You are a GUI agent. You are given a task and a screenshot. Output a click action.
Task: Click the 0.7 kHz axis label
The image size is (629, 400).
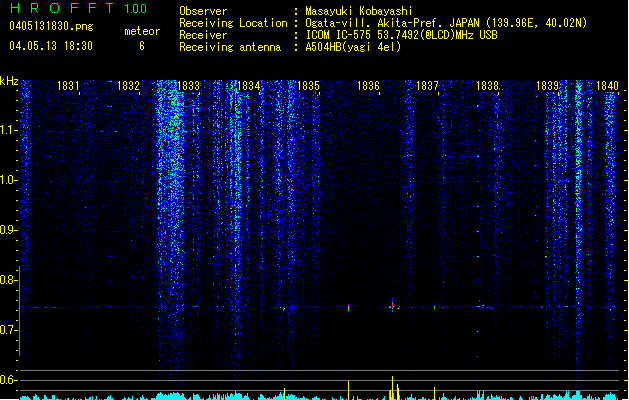(x=8, y=330)
